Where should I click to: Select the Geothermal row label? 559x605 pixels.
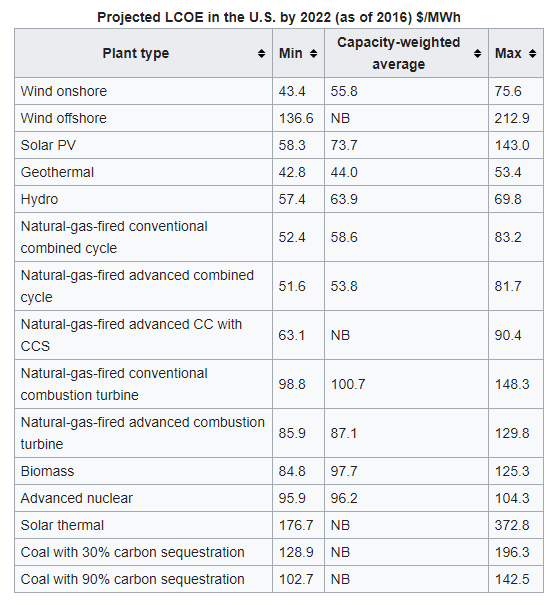coord(57,172)
